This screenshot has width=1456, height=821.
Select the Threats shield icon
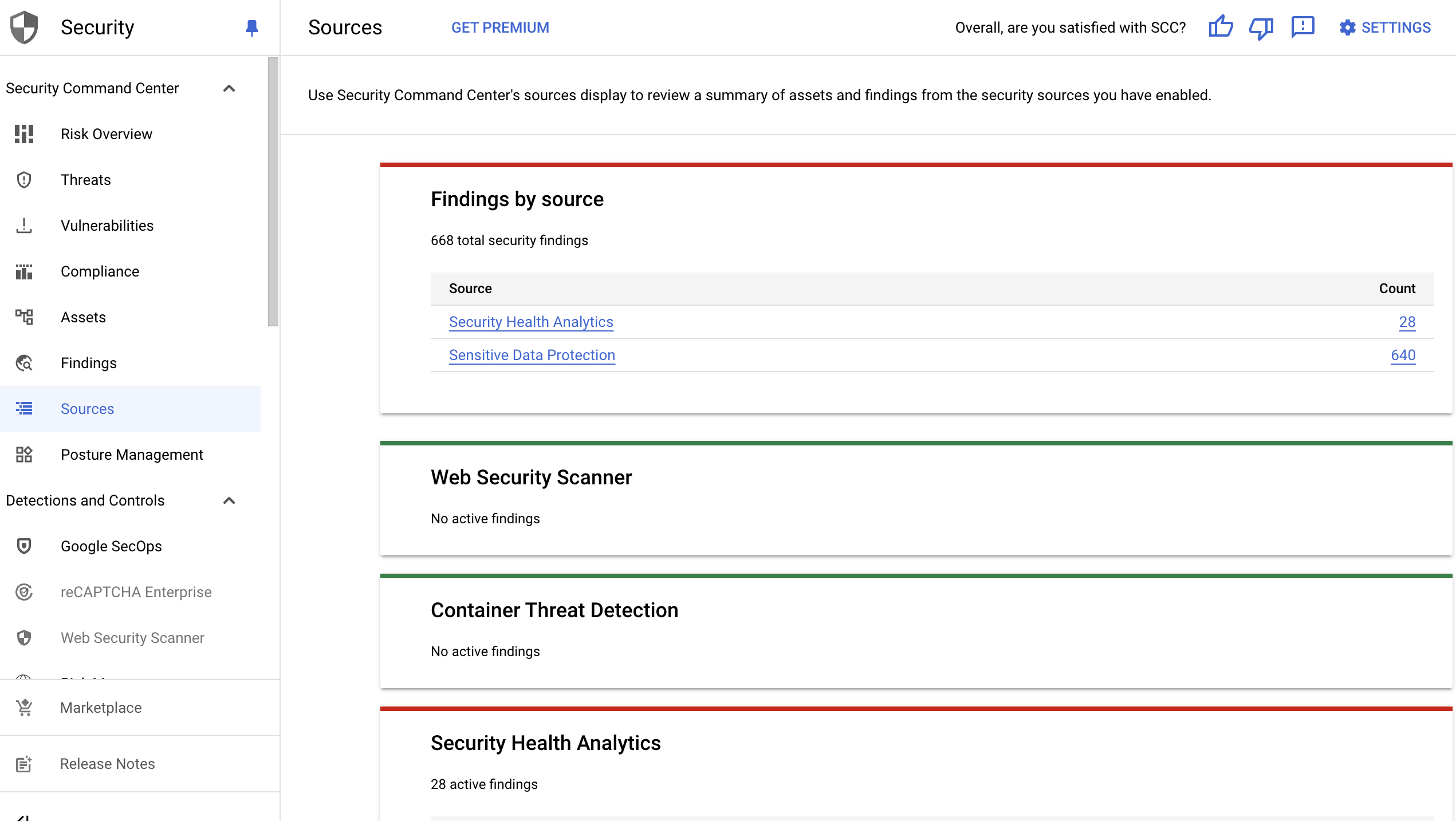23,179
